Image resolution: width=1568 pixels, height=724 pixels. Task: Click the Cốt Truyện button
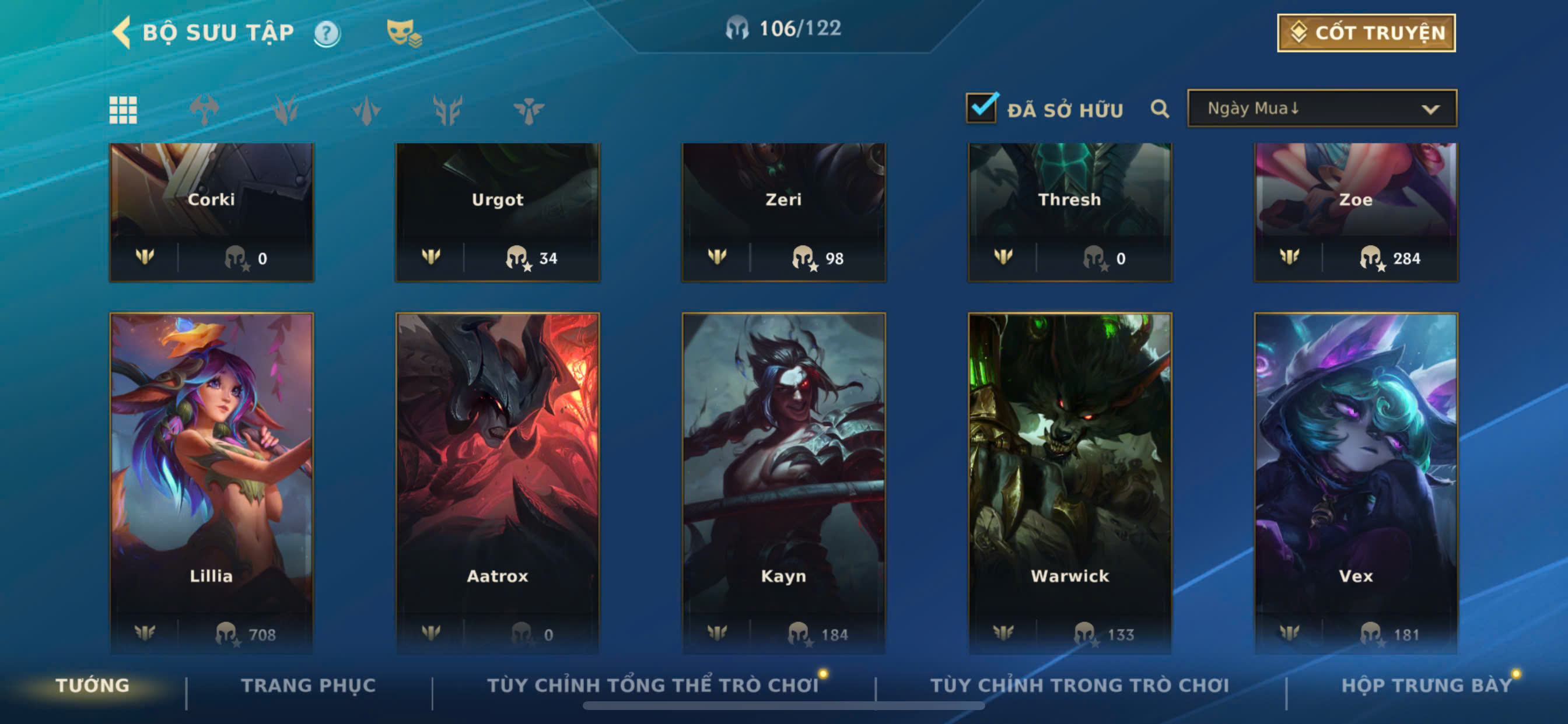[1366, 33]
